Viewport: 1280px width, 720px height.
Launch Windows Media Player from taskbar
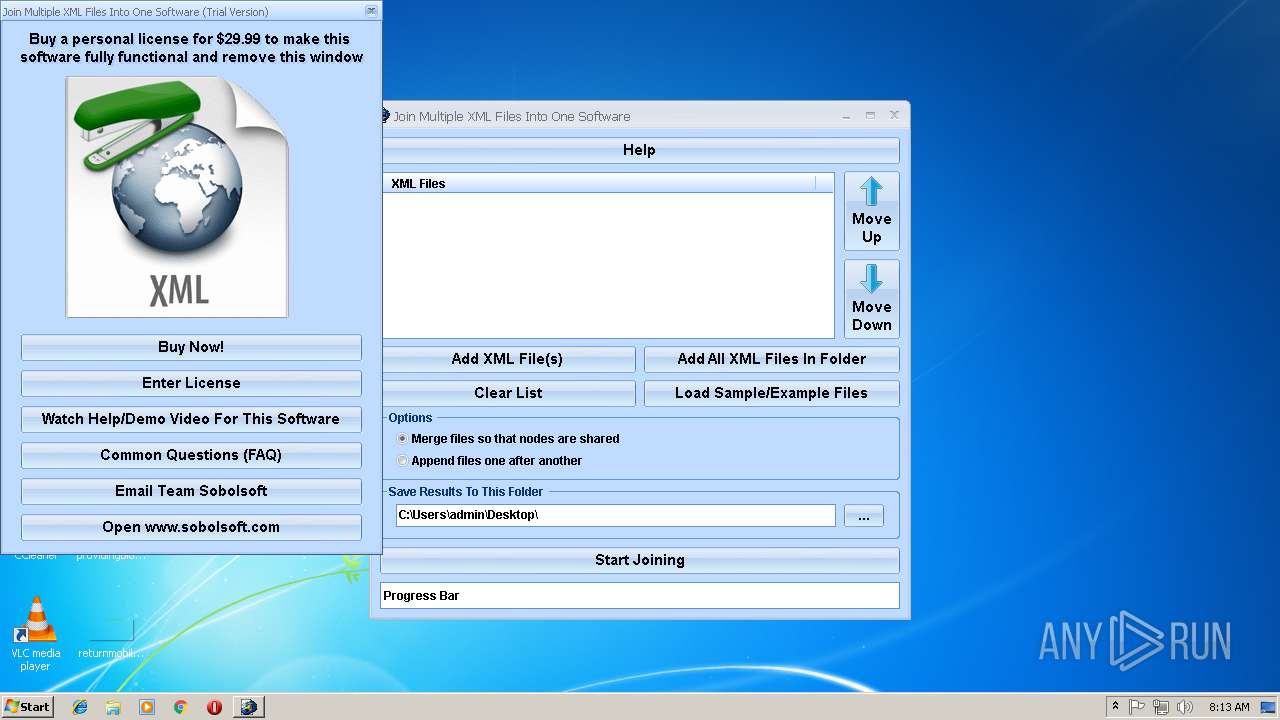[x=147, y=707]
